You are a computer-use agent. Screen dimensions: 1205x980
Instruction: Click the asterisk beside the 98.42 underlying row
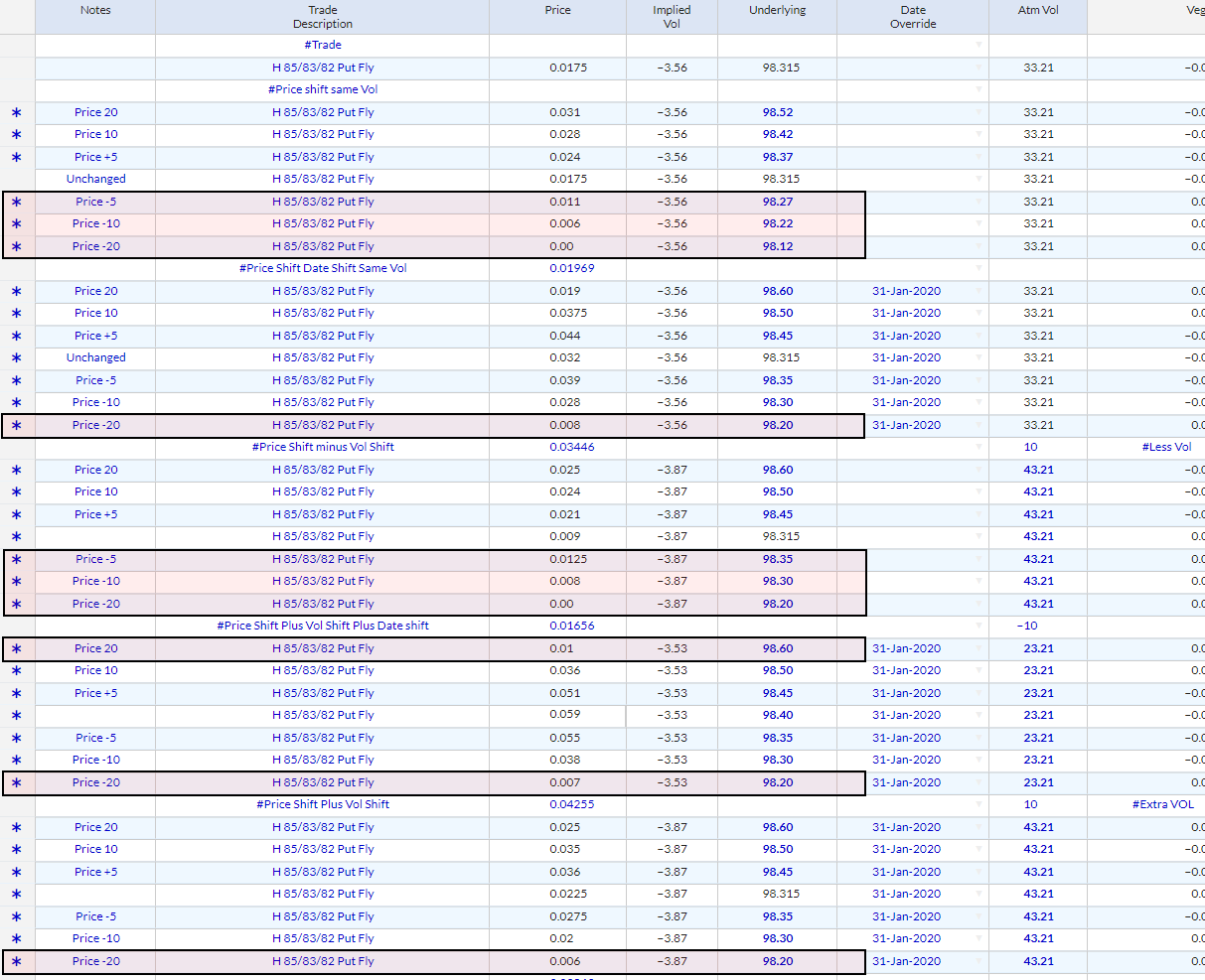(16, 135)
